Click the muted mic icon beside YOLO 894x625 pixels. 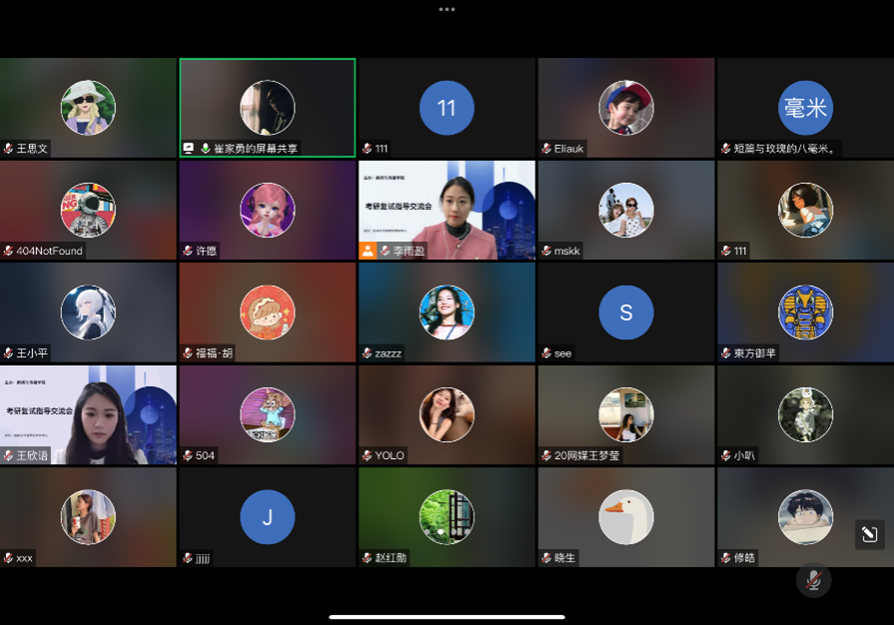pos(368,455)
